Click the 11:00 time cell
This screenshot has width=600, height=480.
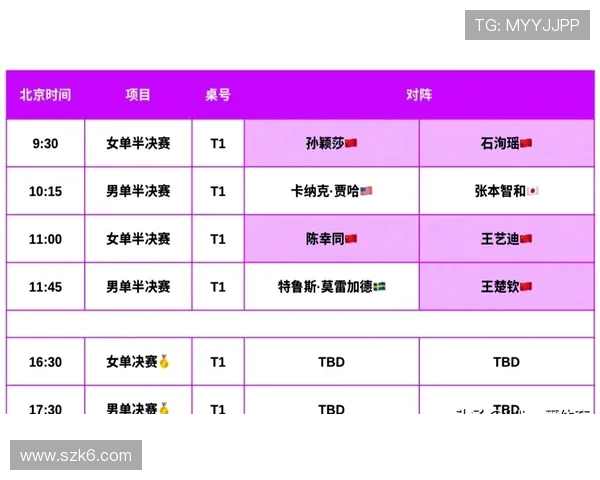(45, 239)
